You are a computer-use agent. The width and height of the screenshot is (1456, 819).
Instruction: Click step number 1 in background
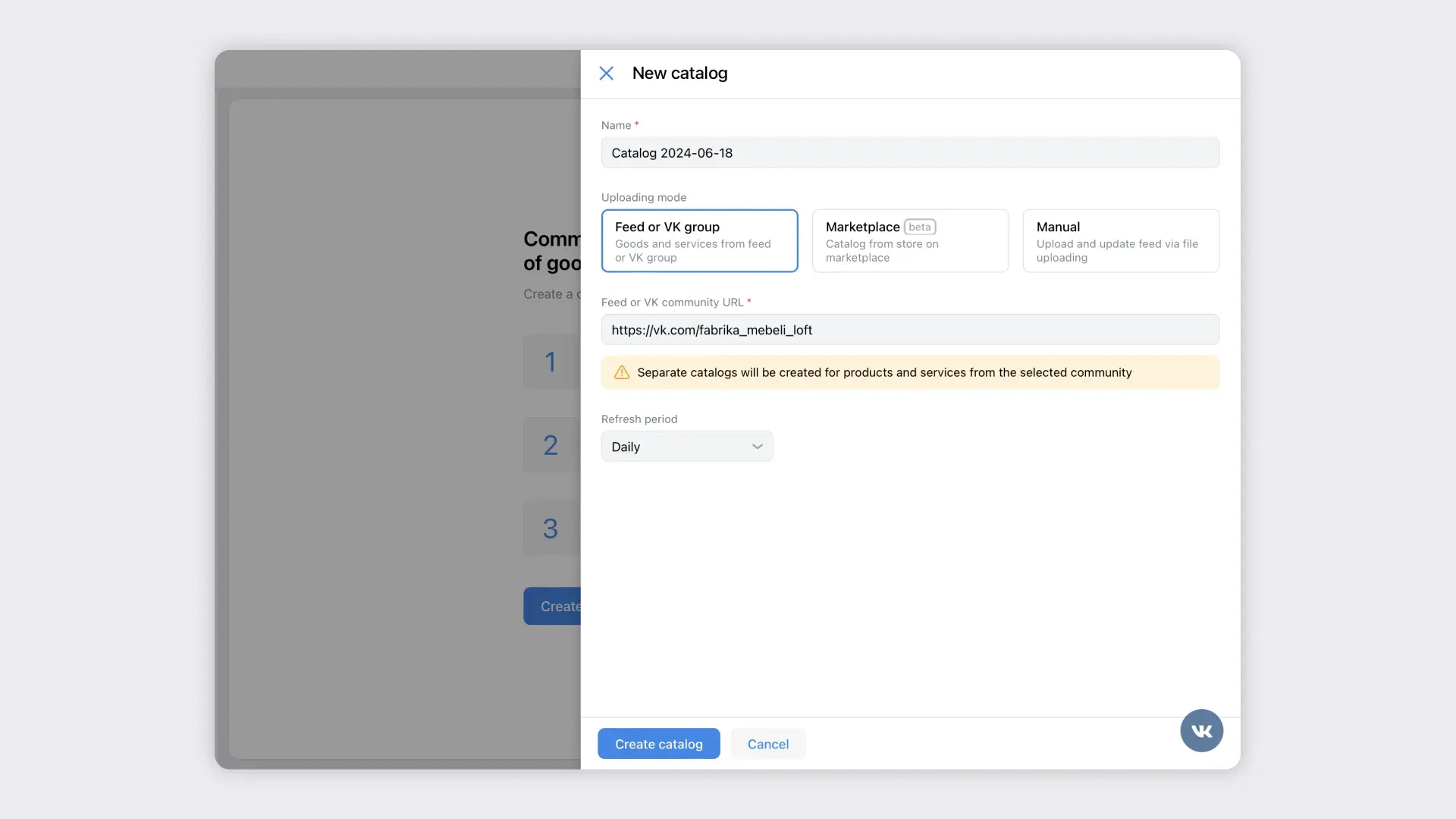pyautogui.click(x=551, y=362)
